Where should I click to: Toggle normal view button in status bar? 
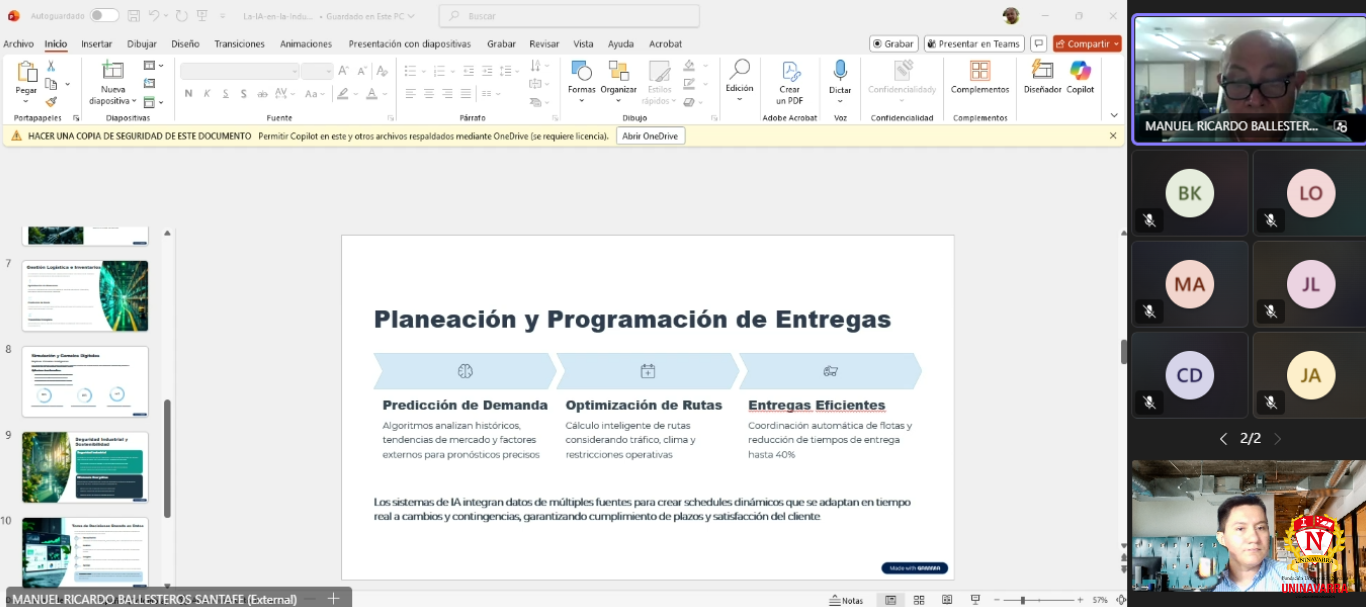pos(889,600)
